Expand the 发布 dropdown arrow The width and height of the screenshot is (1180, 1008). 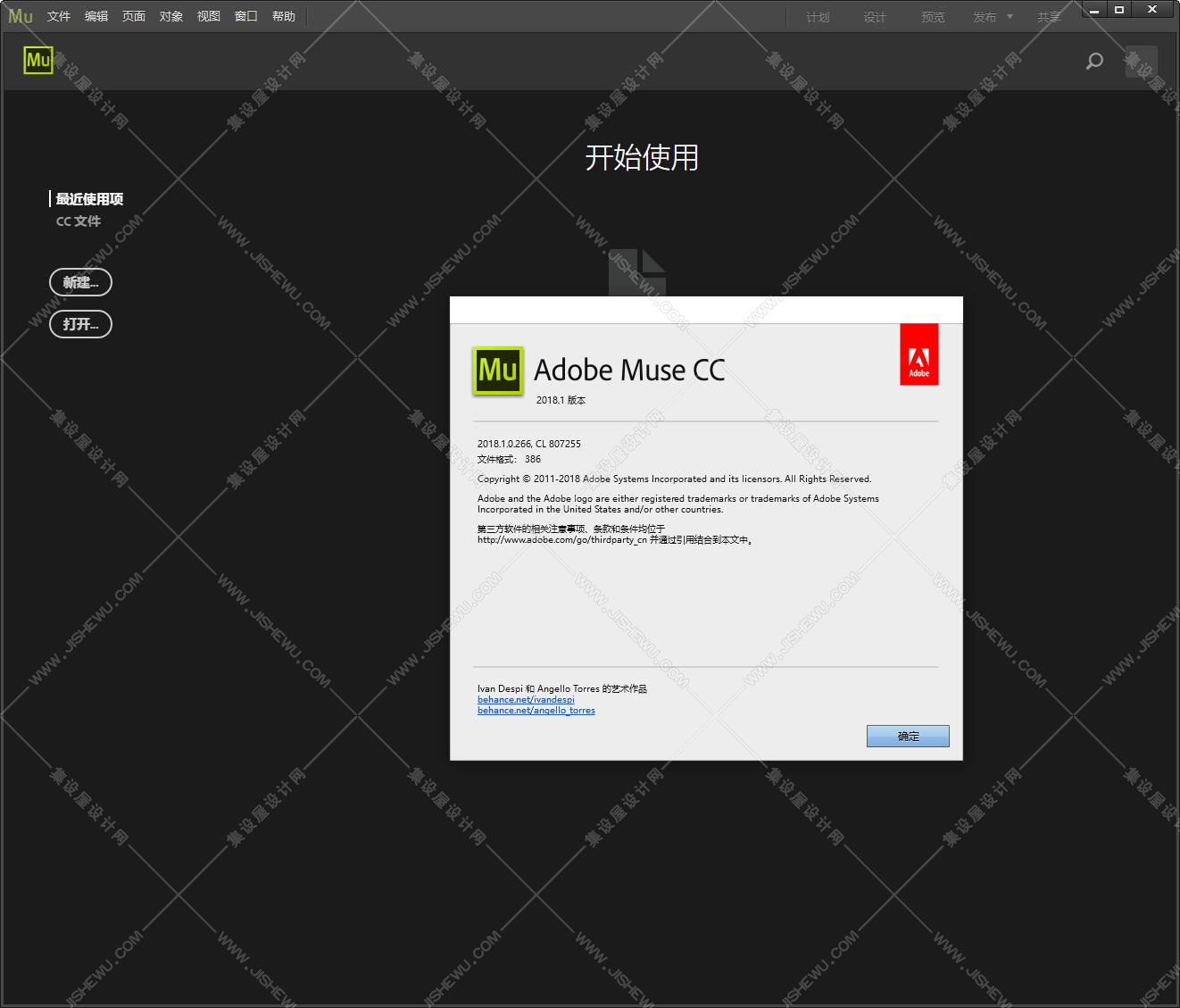(x=1010, y=17)
